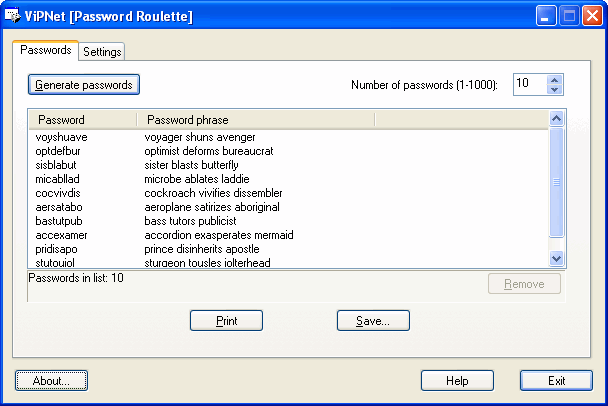Viewport: 608px width, 406px height.
Task: Close the ViPNet Password Roulette window
Action: 592,16
